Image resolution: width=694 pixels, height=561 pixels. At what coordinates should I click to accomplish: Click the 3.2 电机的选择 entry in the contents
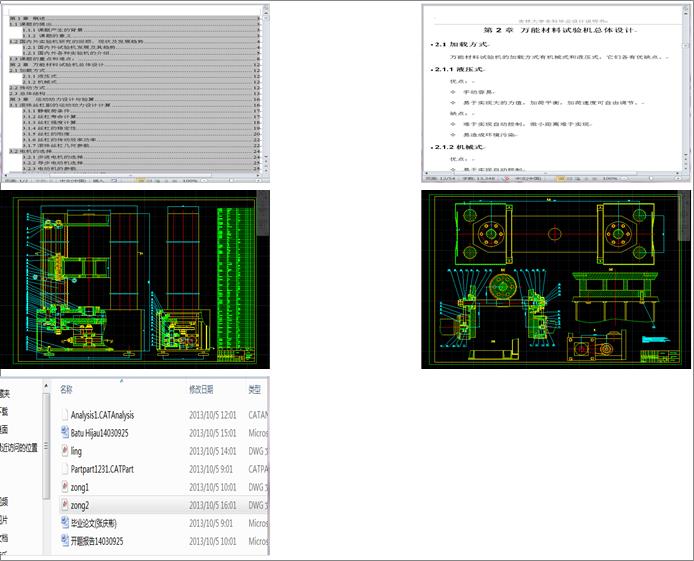coord(135,151)
